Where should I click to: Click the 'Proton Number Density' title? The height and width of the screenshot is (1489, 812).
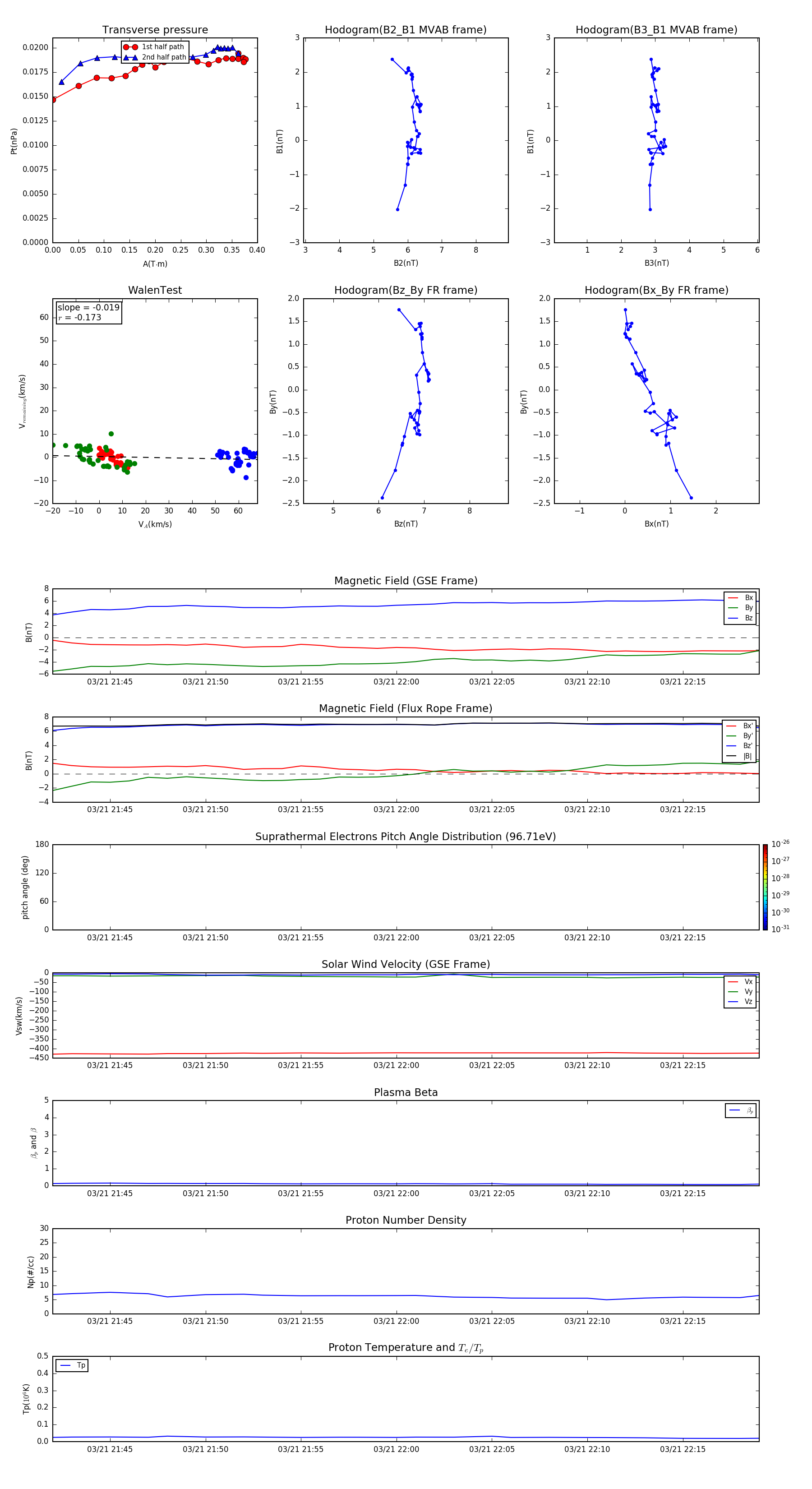[406, 1221]
